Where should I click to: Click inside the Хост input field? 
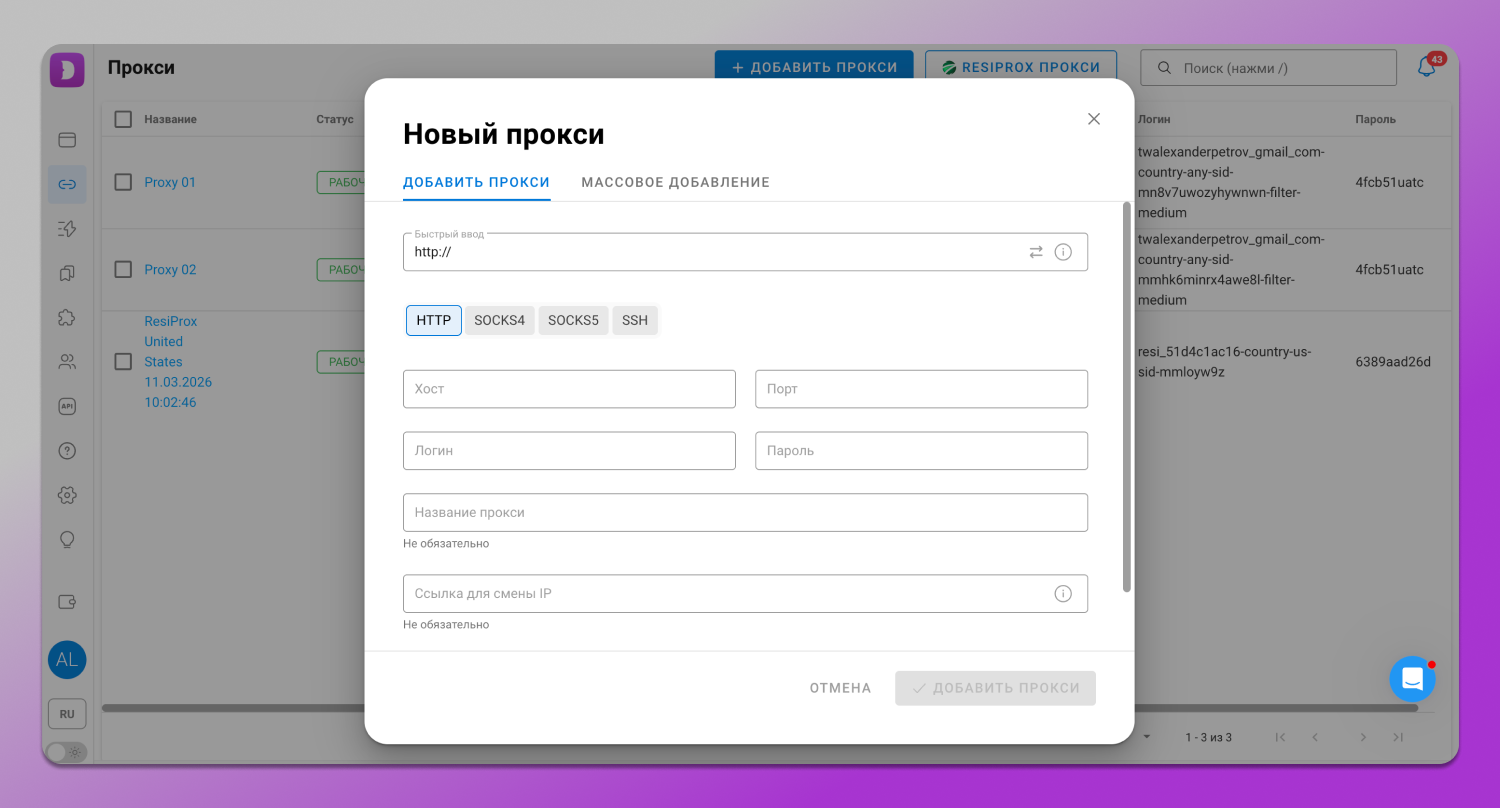coord(569,389)
